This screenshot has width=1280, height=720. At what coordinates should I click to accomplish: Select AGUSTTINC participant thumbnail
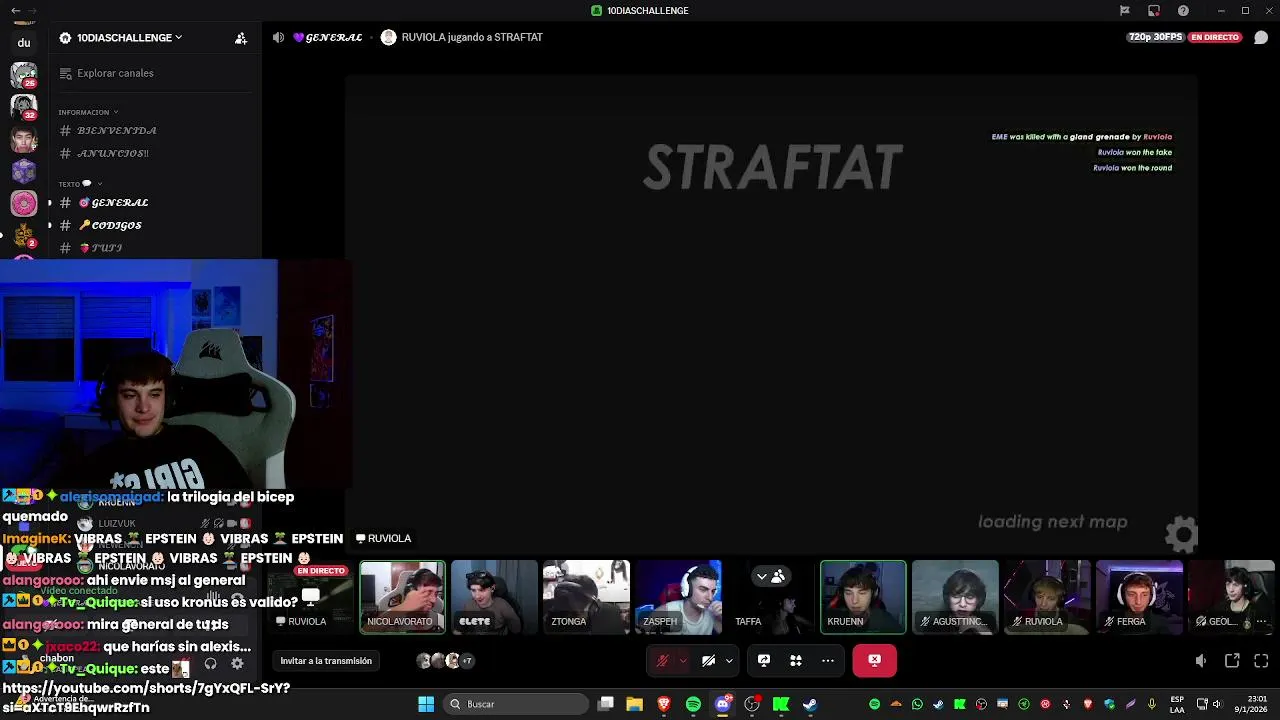pos(955,597)
